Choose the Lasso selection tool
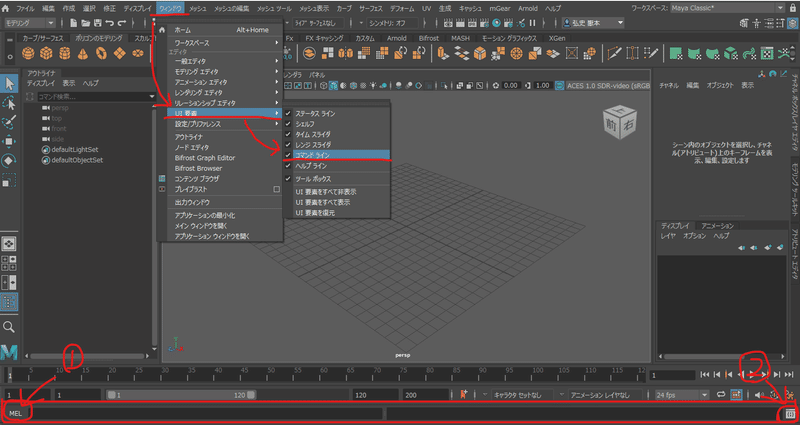 click(x=9, y=103)
